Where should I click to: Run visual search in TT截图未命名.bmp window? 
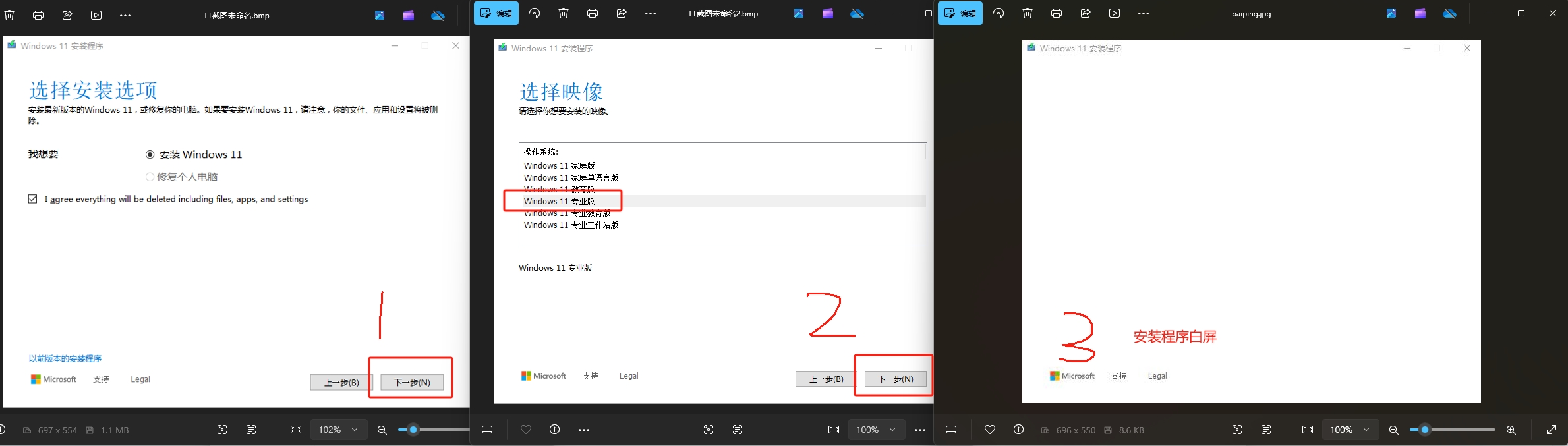pos(222,430)
